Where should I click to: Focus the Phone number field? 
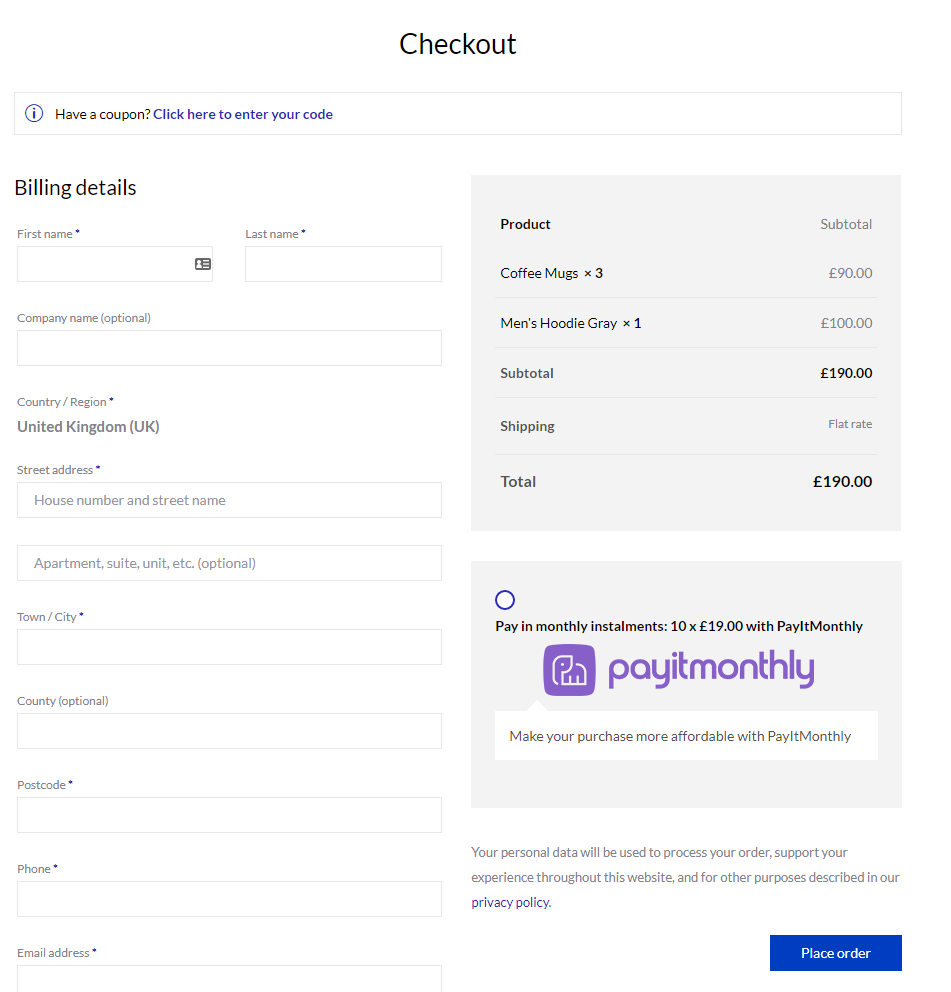click(x=229, y=899)
